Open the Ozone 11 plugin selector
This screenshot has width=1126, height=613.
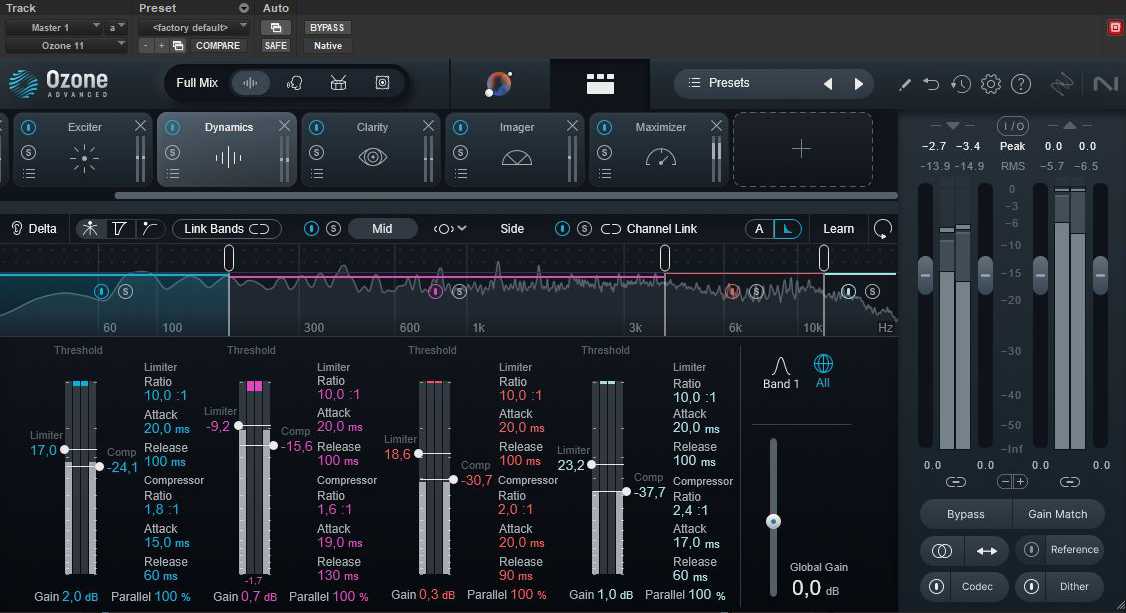pos(66,45)
